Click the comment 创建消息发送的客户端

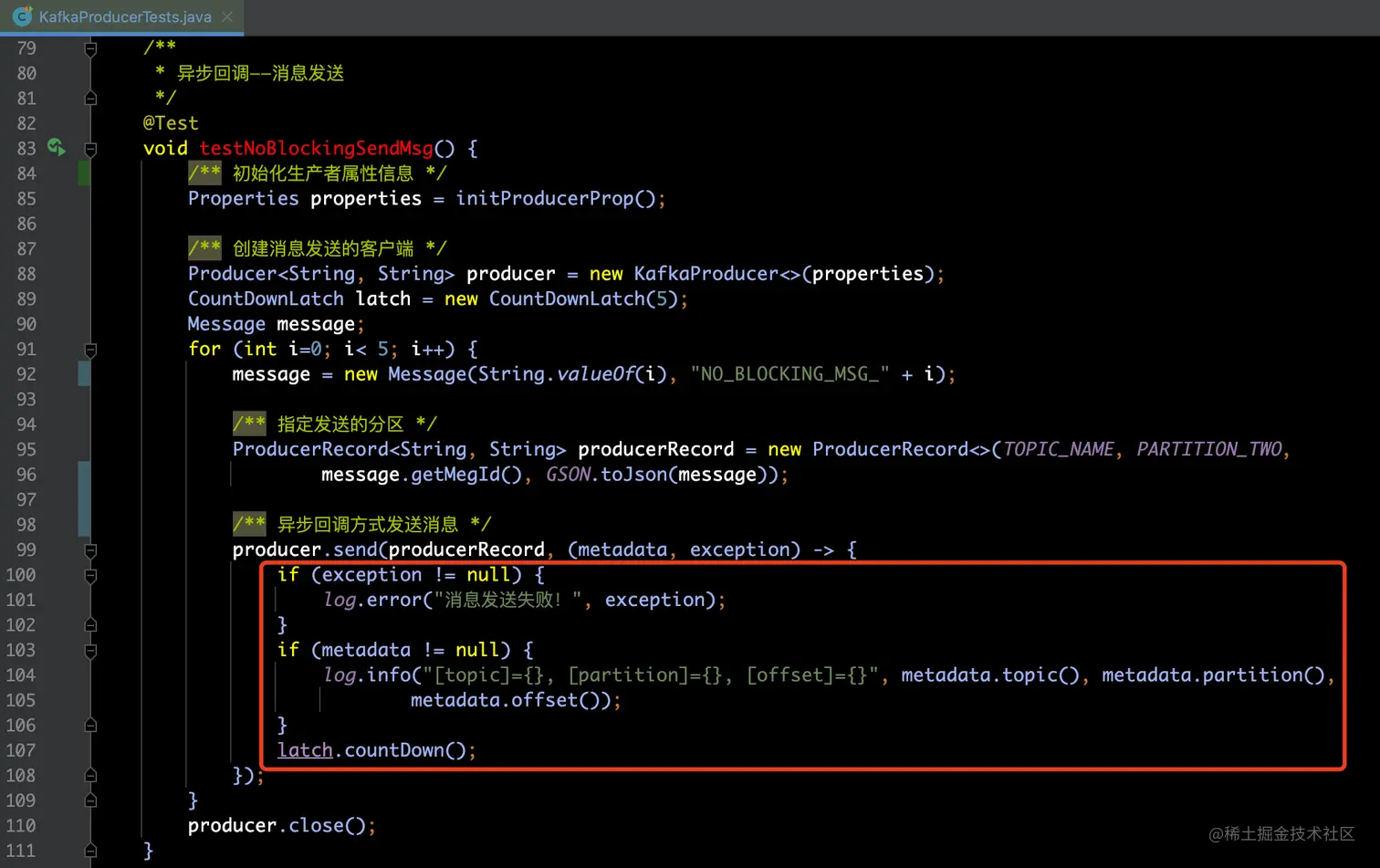[x=323, y=248]
